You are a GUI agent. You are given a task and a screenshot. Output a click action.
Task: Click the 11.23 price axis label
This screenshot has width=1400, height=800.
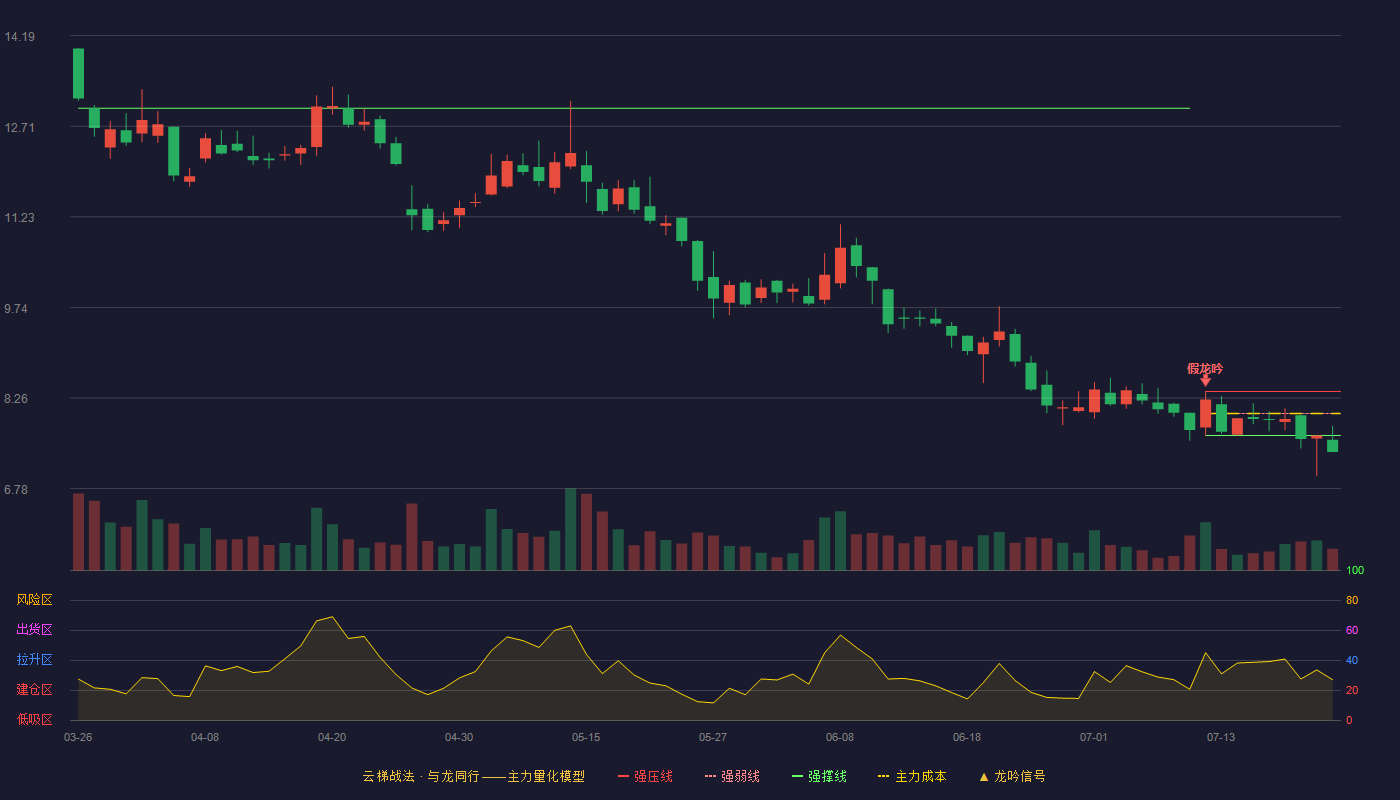pos(19,218)
